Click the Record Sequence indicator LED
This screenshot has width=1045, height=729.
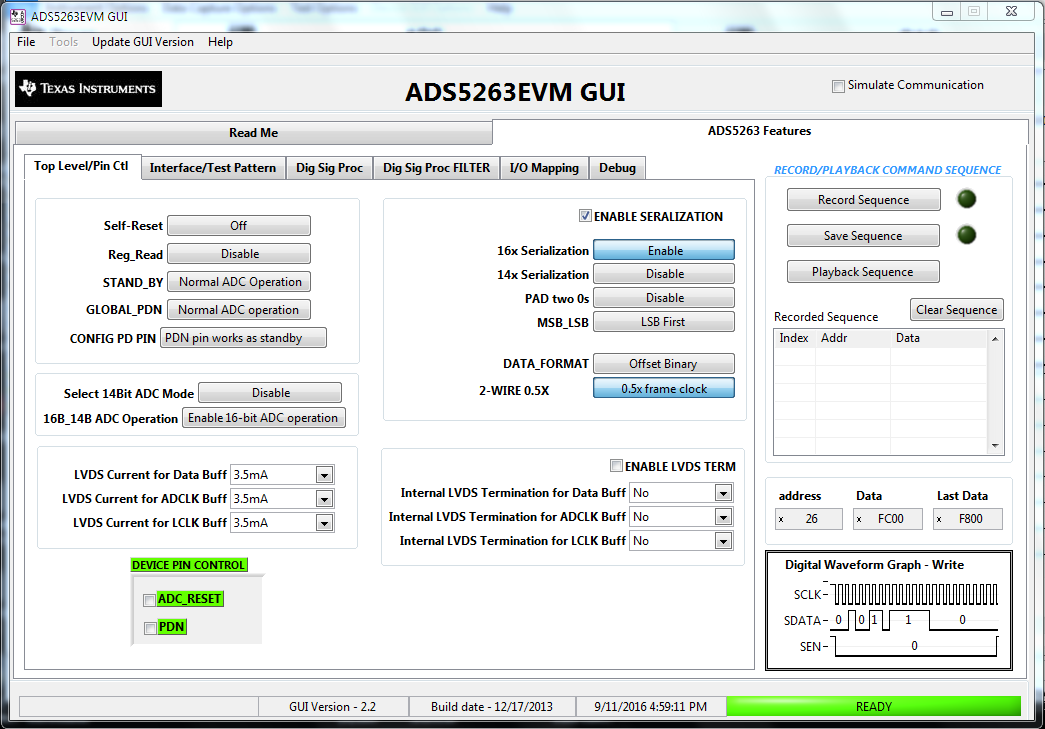(x=966, y=199)
